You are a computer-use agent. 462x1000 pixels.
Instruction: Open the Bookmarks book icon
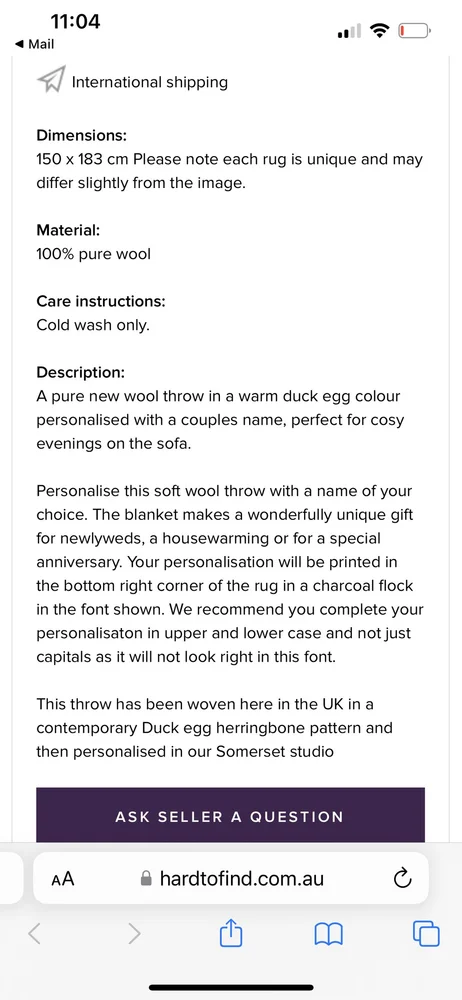[329, 935]
